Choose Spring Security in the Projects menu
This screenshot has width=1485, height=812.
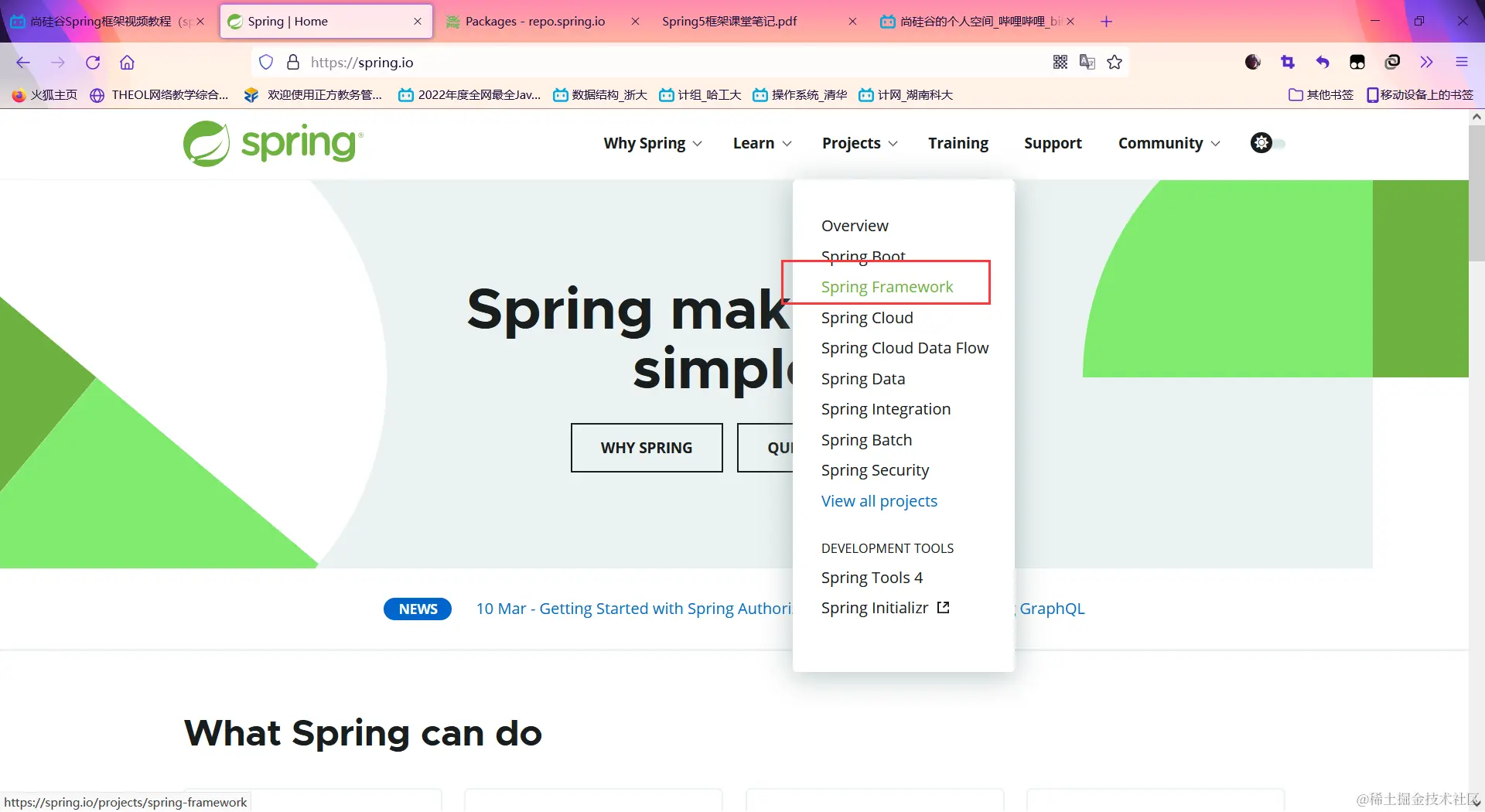(875, 470)
